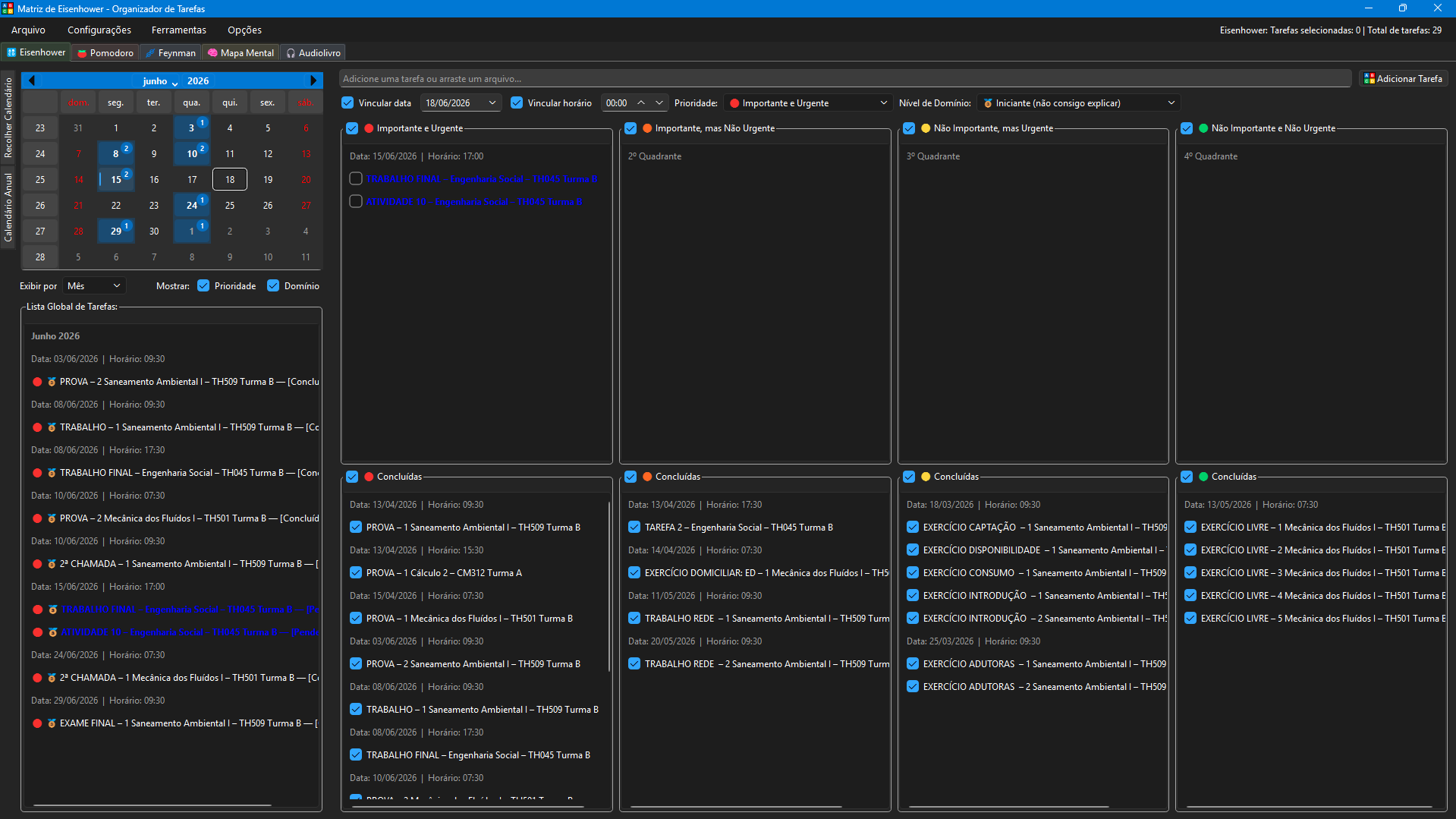Open the month selector showing junho
The width and height of the screenshot is (1456, 819).
pos(160,80)
